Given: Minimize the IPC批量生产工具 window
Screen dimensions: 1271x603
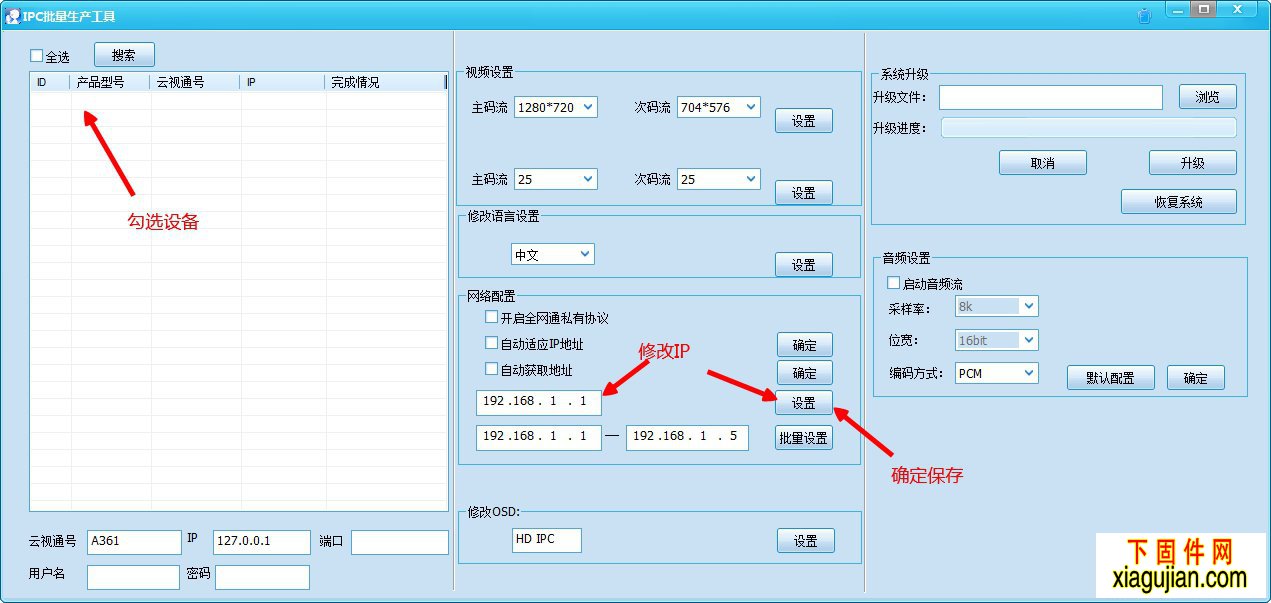Looking at the screenshot, I should click(x=1177, y=9).
